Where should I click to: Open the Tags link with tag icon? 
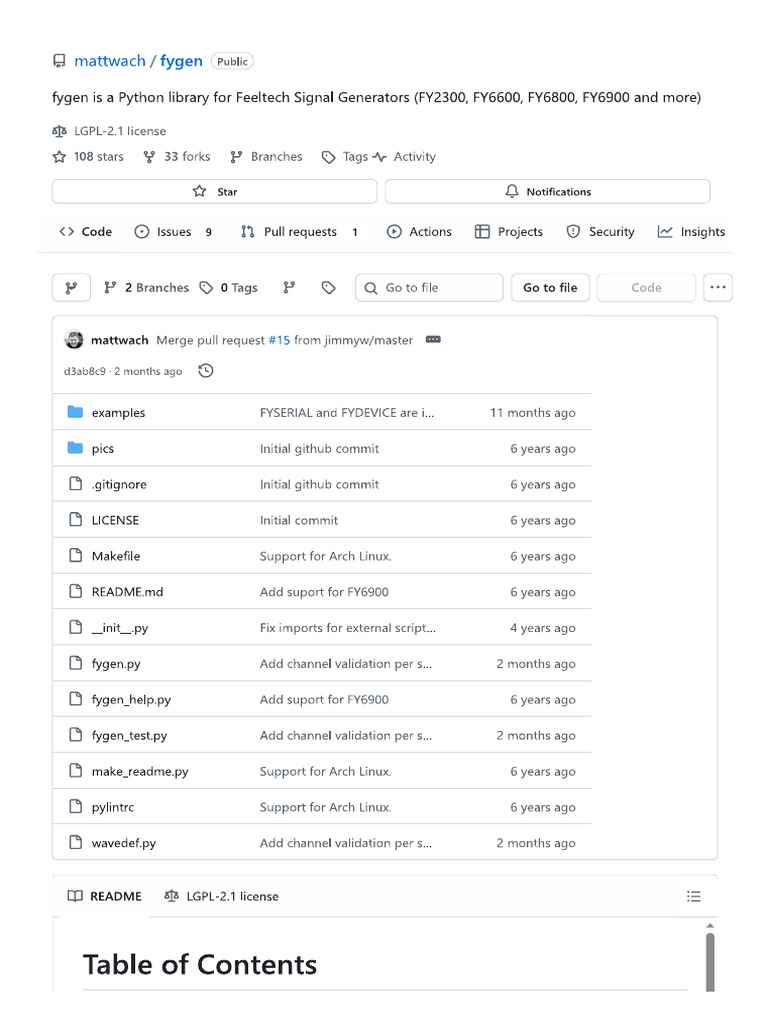tap(345, 157)
